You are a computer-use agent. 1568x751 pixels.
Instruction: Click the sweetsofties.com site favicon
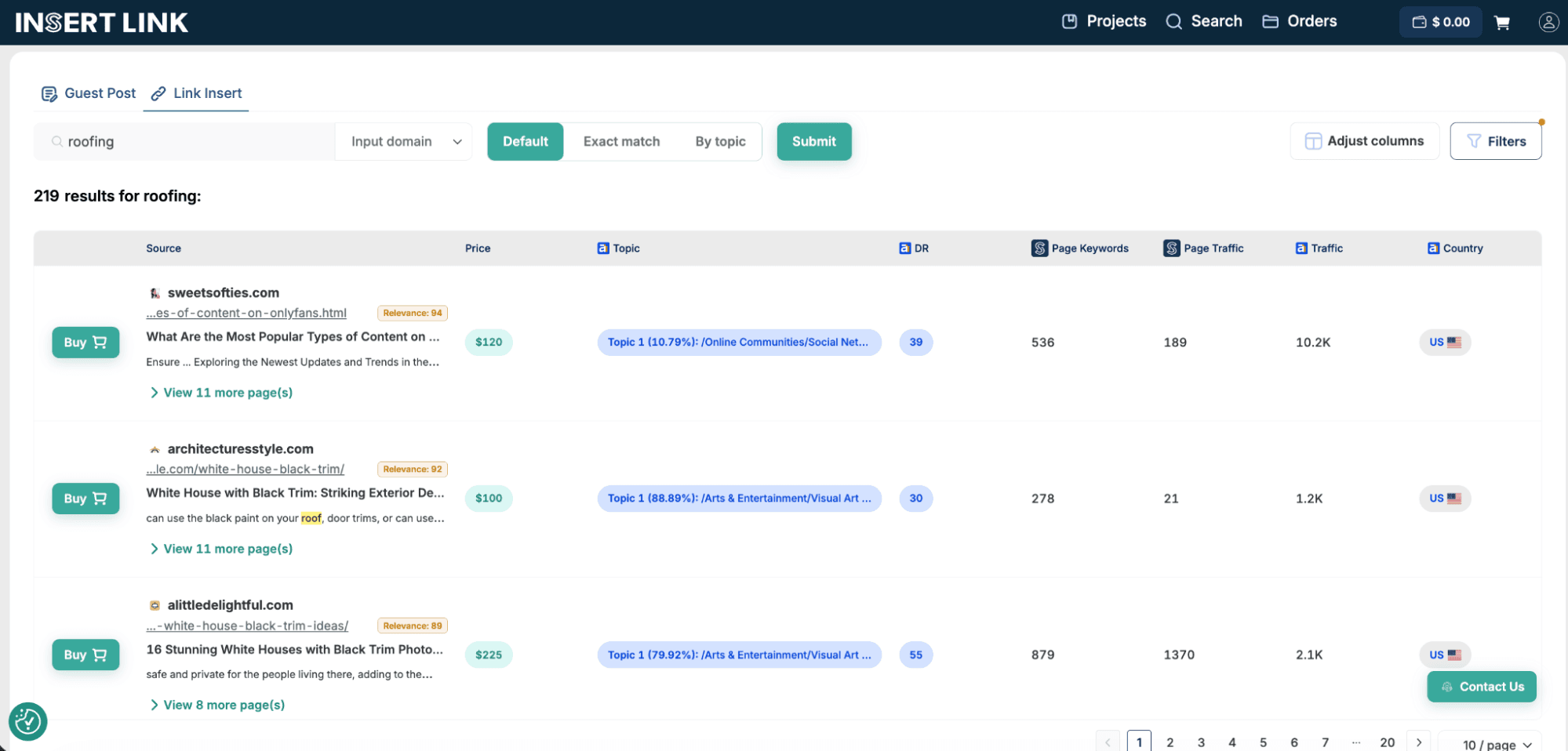click(155, 292)
